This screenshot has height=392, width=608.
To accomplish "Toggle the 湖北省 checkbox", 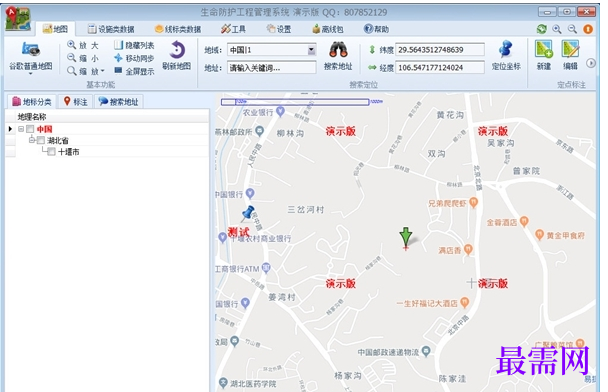I will 41,140.
